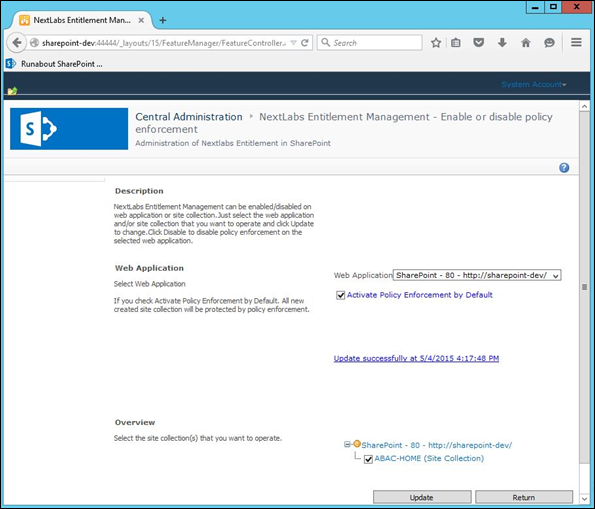This screenshot has width=595, height=509.
Task: Click the folder navigate-up icon in ribbon
Action: coord(13,91)
